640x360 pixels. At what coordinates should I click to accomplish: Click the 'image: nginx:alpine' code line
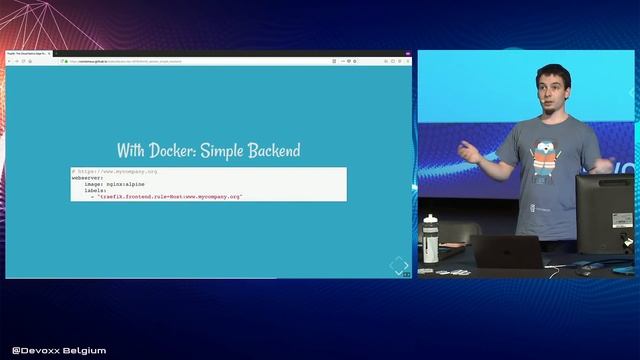pyautogui.click(x=114, y=184)
